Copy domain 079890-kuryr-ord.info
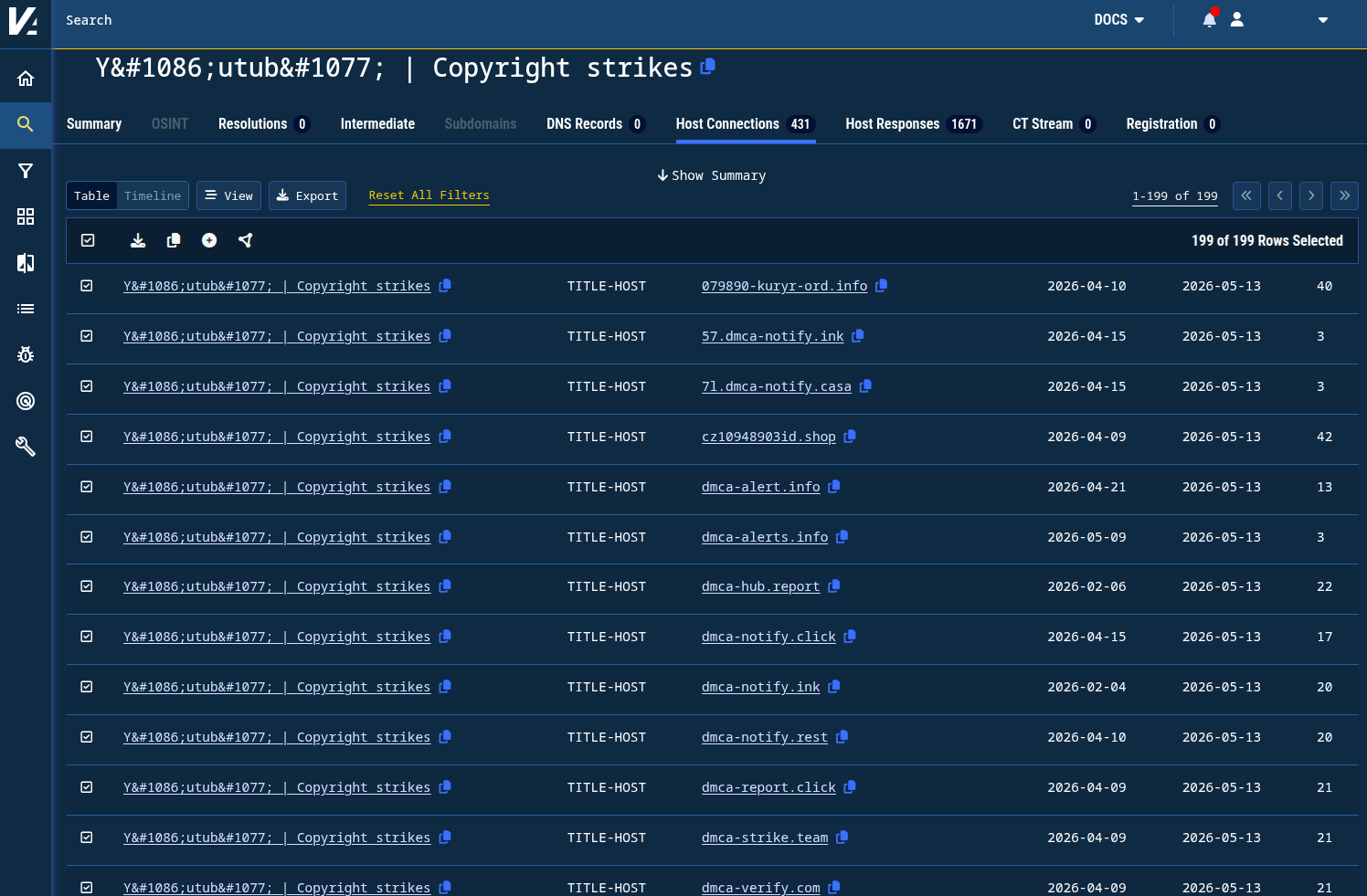1367x896 pixels. [x=881, y=286]
